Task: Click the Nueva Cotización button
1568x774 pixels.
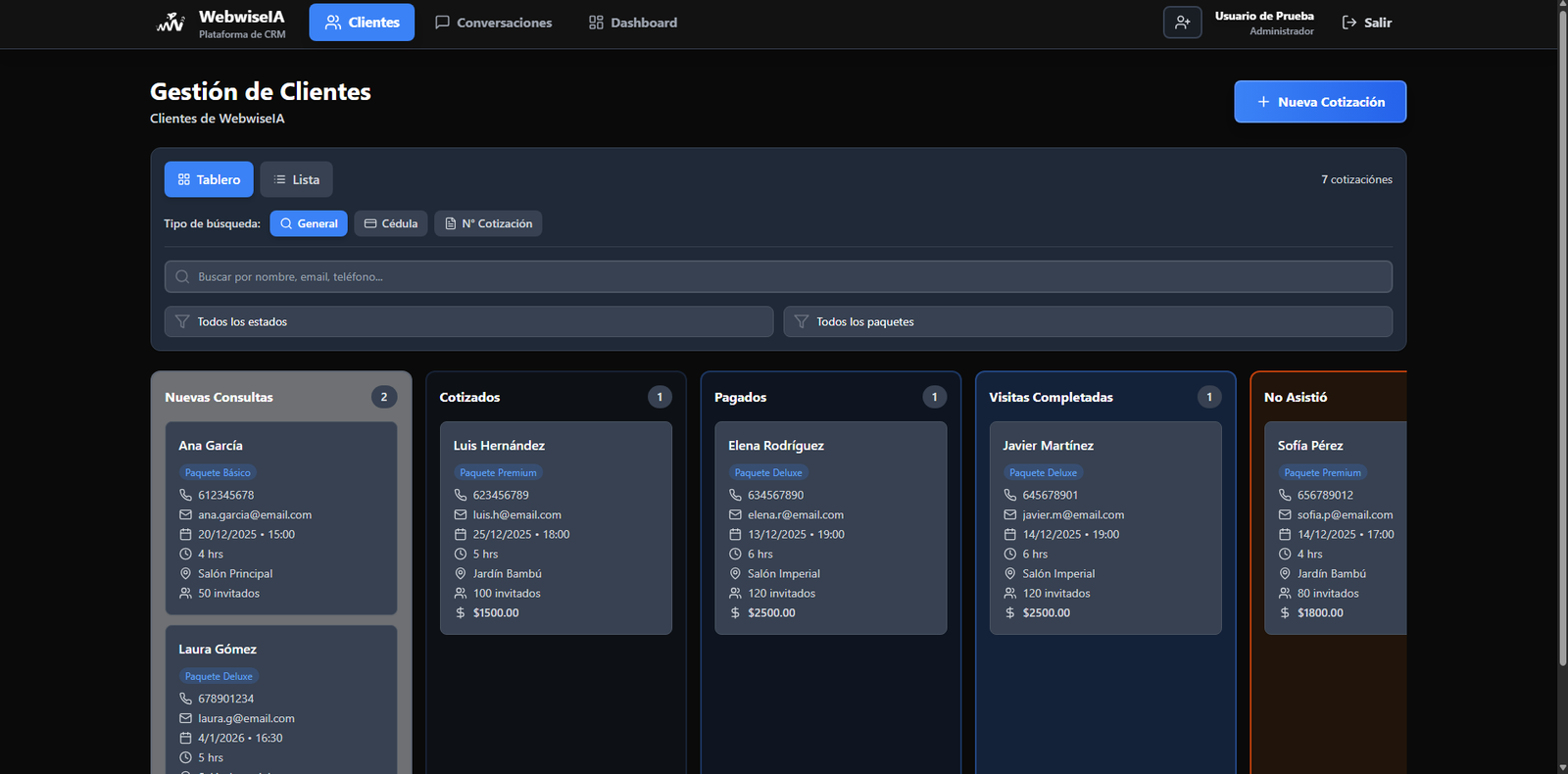Action: click(1320, 102)
